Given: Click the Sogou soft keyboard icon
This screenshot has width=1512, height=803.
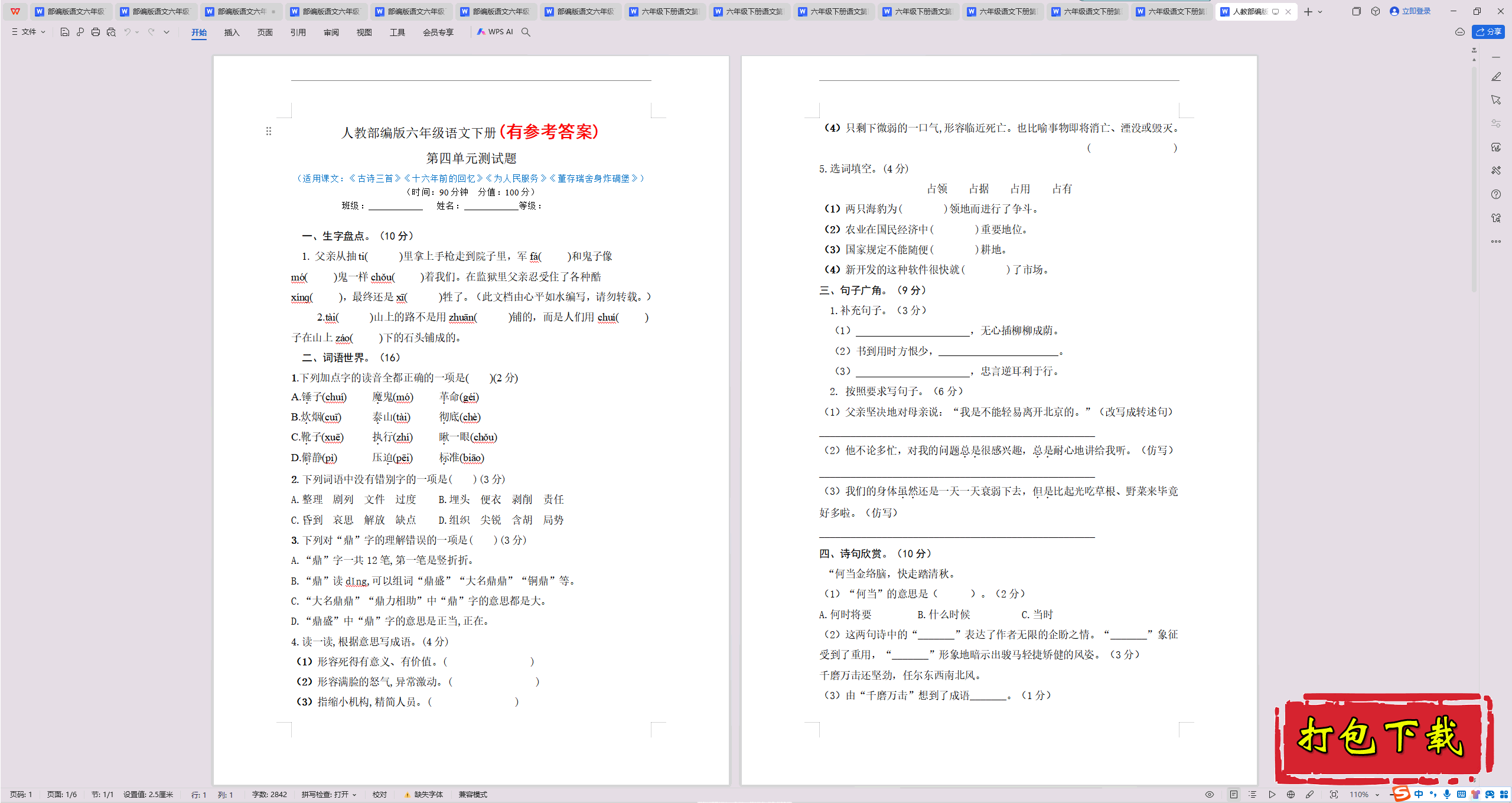Looking at the screenshot, I should [1461, 794].
